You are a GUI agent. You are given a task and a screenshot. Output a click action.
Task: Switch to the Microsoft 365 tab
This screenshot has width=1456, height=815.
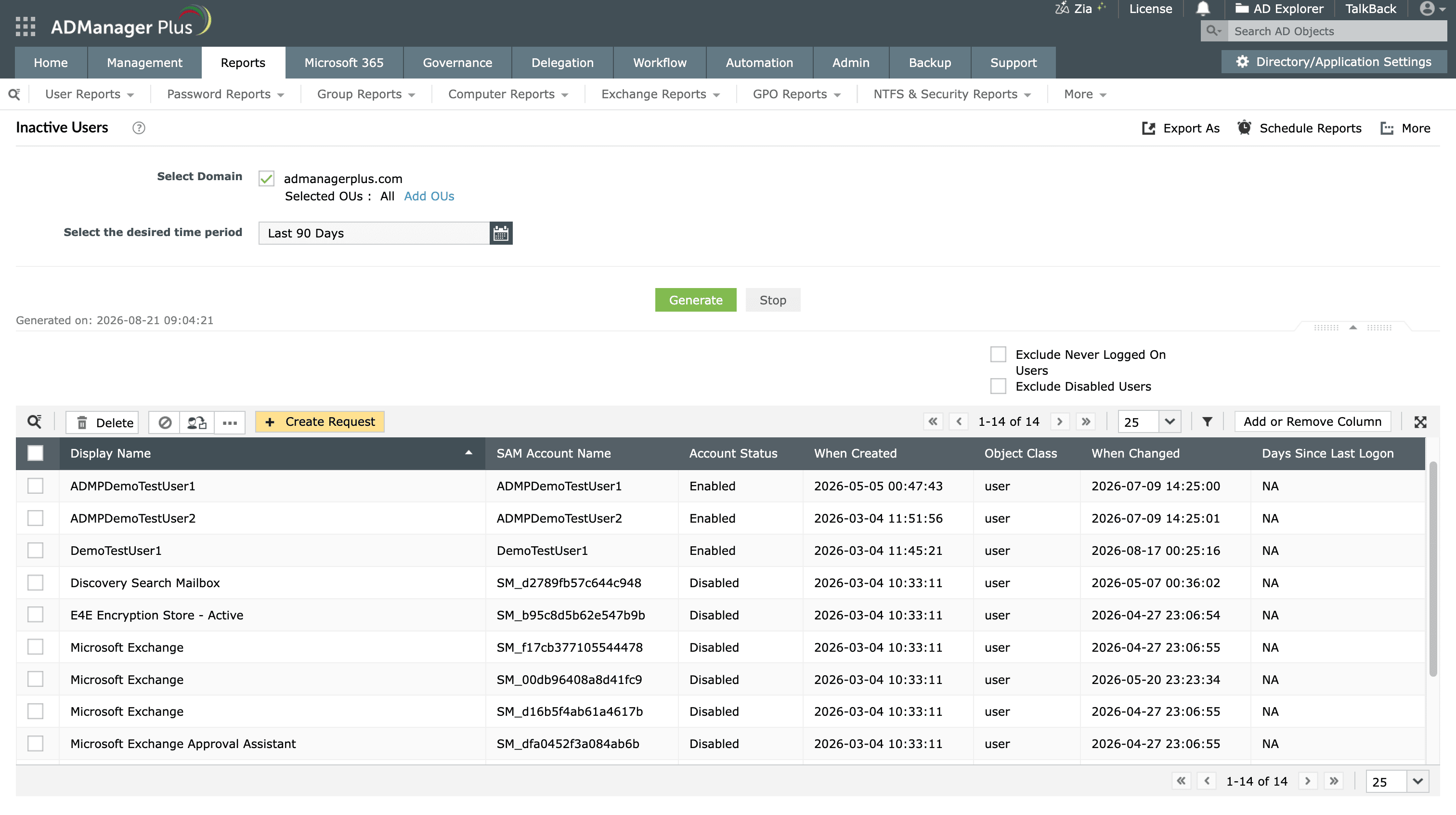pos(344,63)
